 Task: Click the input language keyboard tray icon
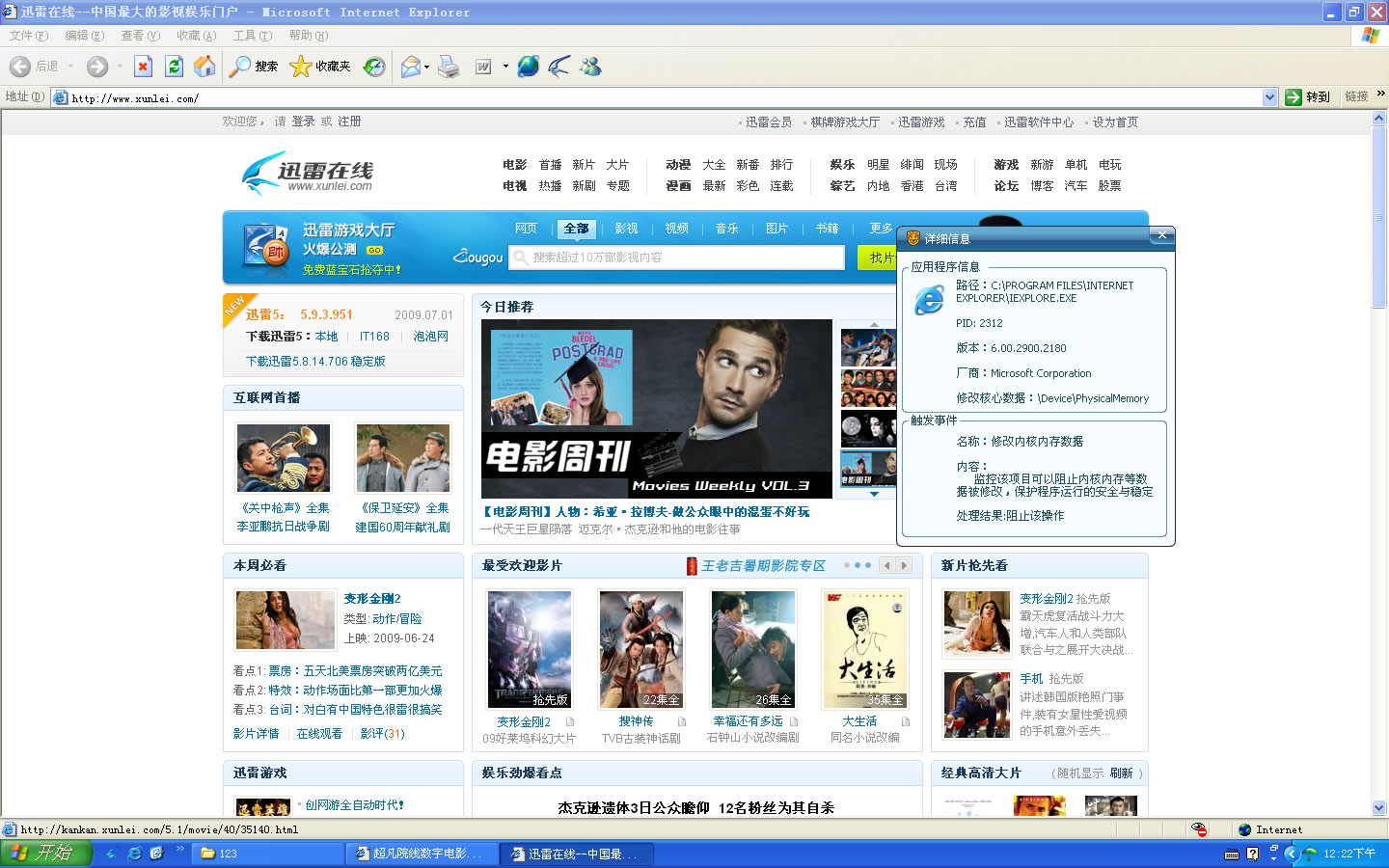click(x=1232, y=854)
